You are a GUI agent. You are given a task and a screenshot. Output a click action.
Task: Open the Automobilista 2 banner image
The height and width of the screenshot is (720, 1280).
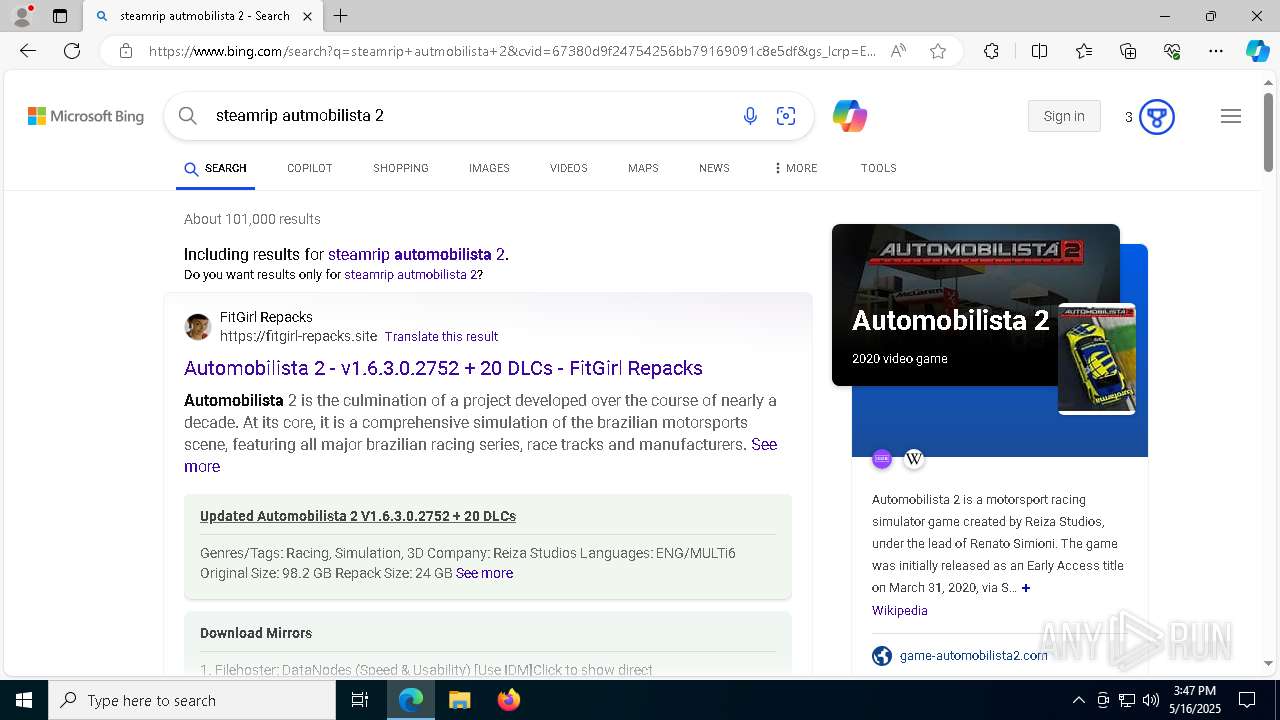coord(975,304)
